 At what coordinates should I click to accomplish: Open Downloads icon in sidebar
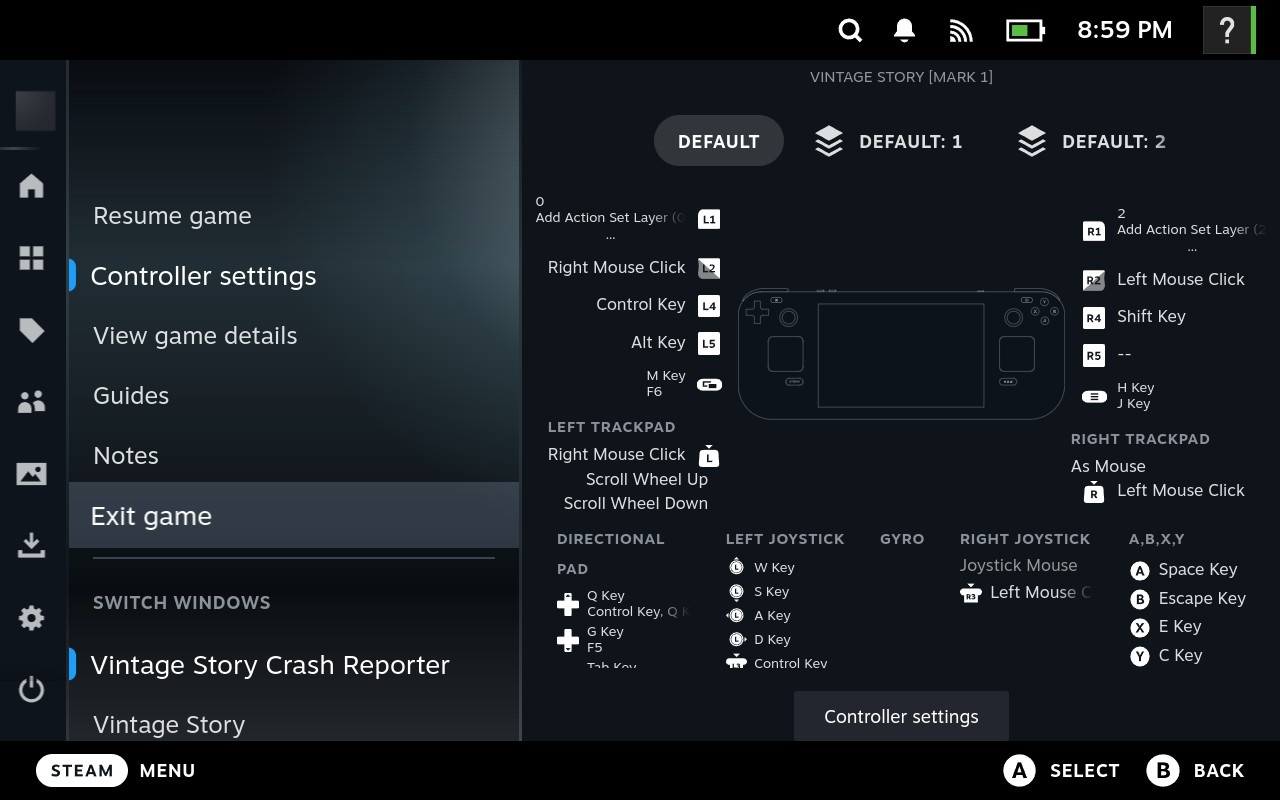click(x=32, y=546)
